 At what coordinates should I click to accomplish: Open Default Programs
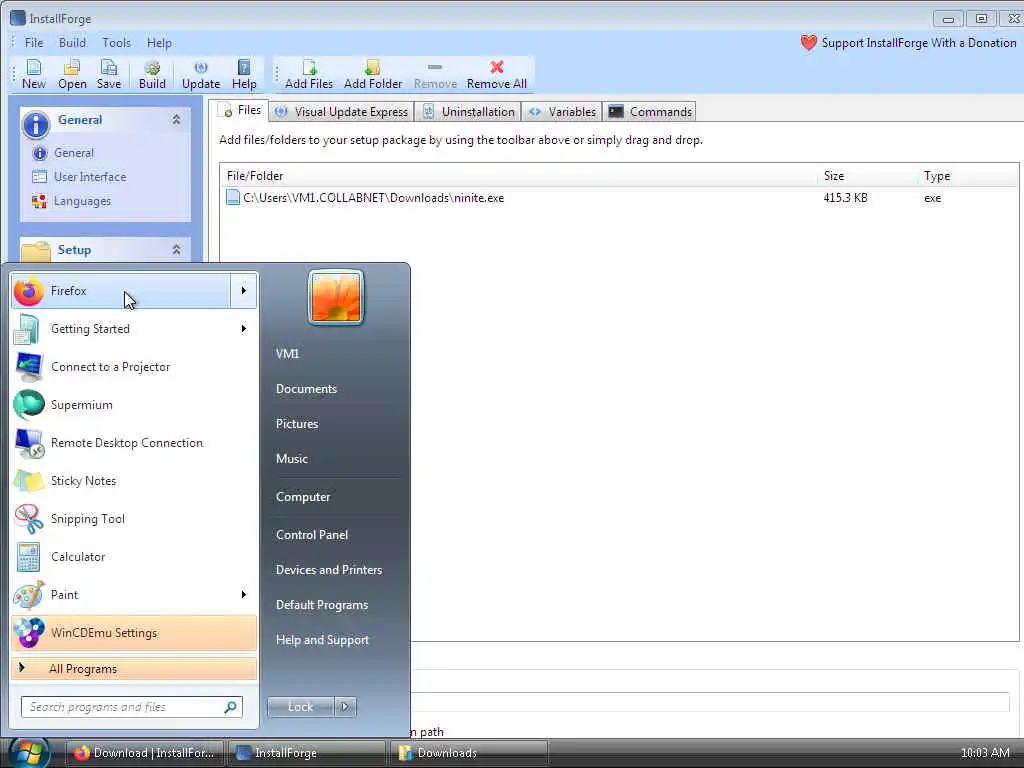pos(322,605)
